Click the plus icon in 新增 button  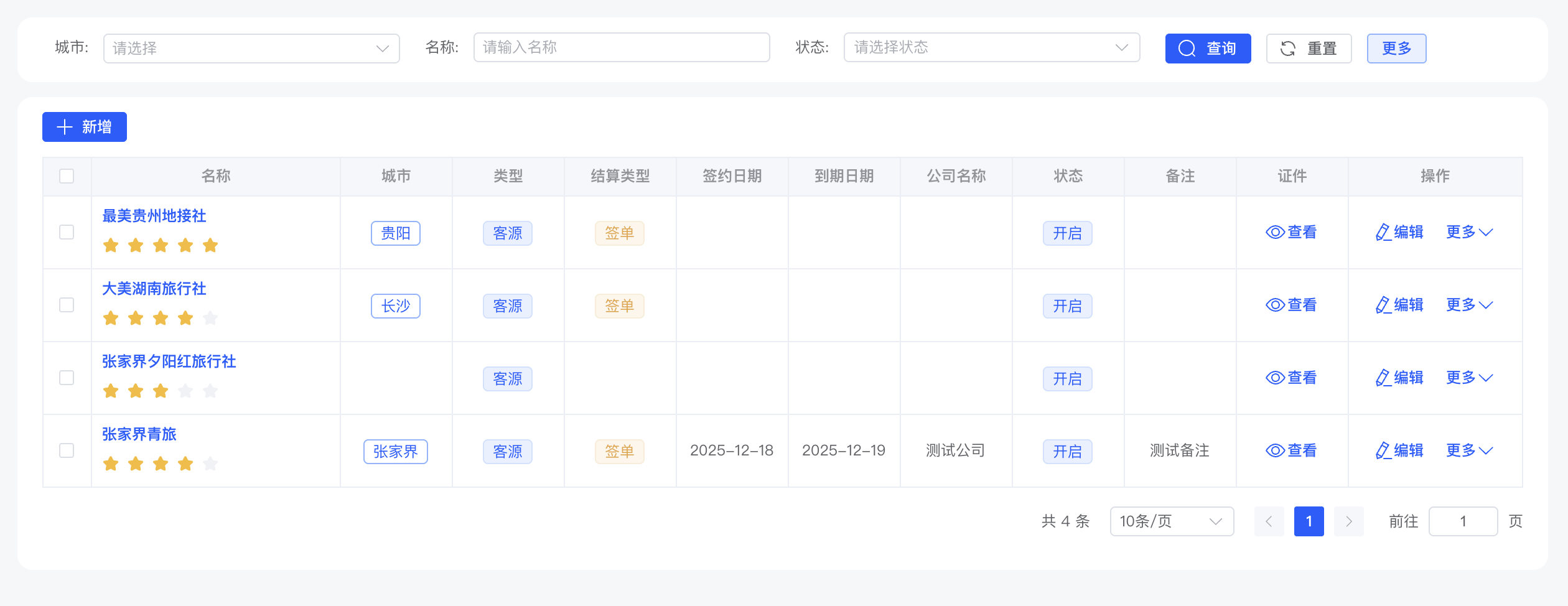pos(65,128)
